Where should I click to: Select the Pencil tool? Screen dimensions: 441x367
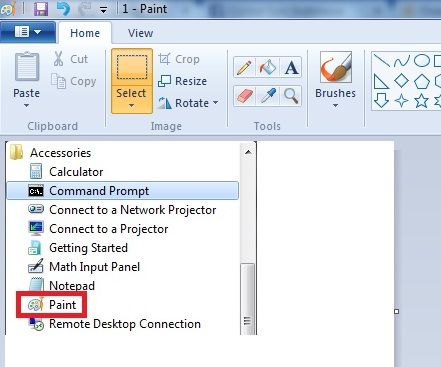click(244, 68)
